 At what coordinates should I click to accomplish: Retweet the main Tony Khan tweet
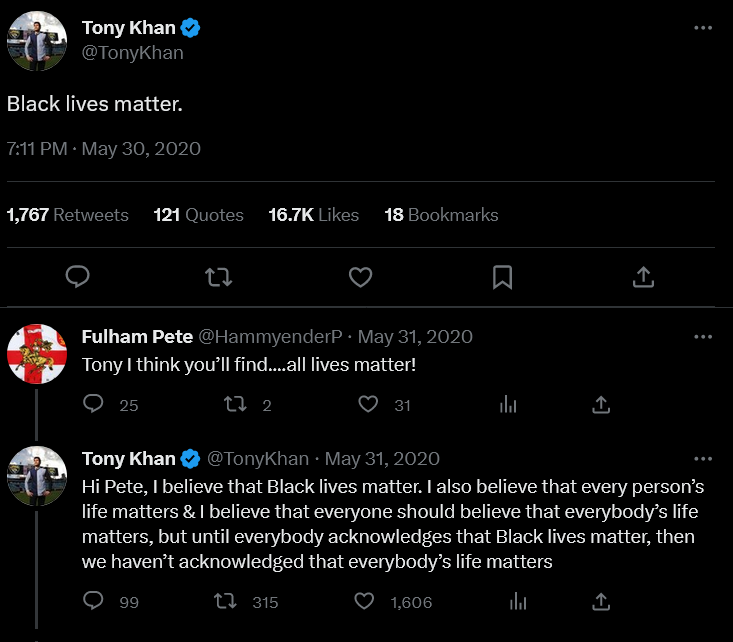(x=219, y=277)
